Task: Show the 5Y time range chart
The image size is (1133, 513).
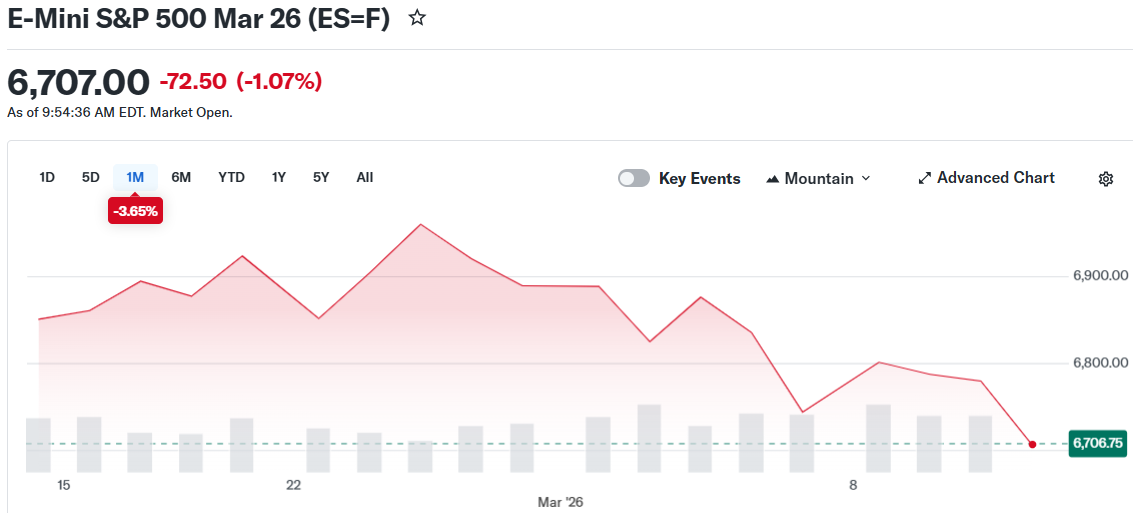Action: coord(321,177)
